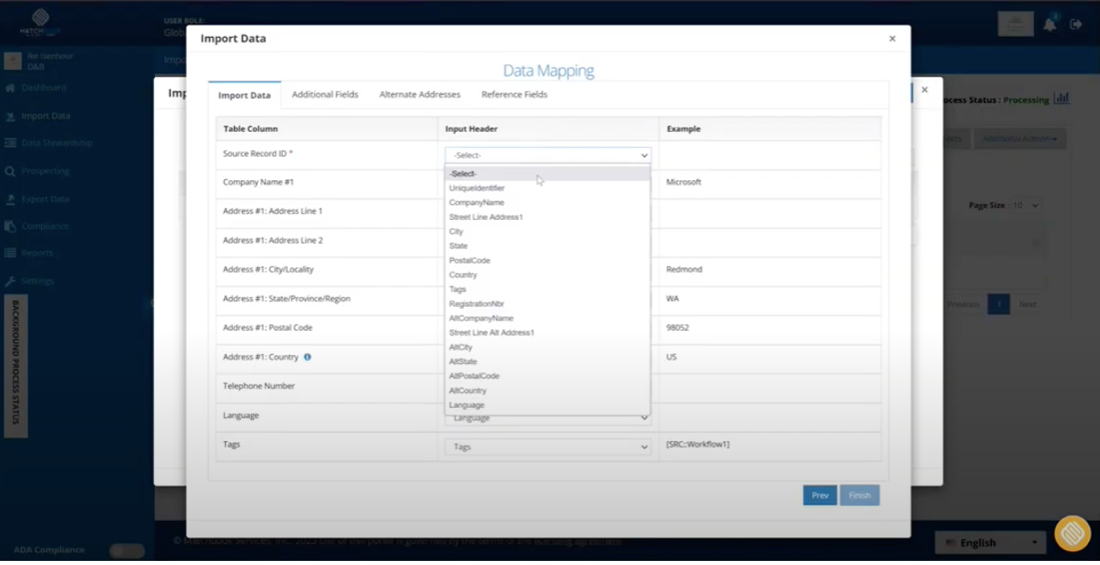Image resolution: width=1100 pixels, height=565 pixels.
Task: Open Background Process Status side tab
Action: (15, 367)
